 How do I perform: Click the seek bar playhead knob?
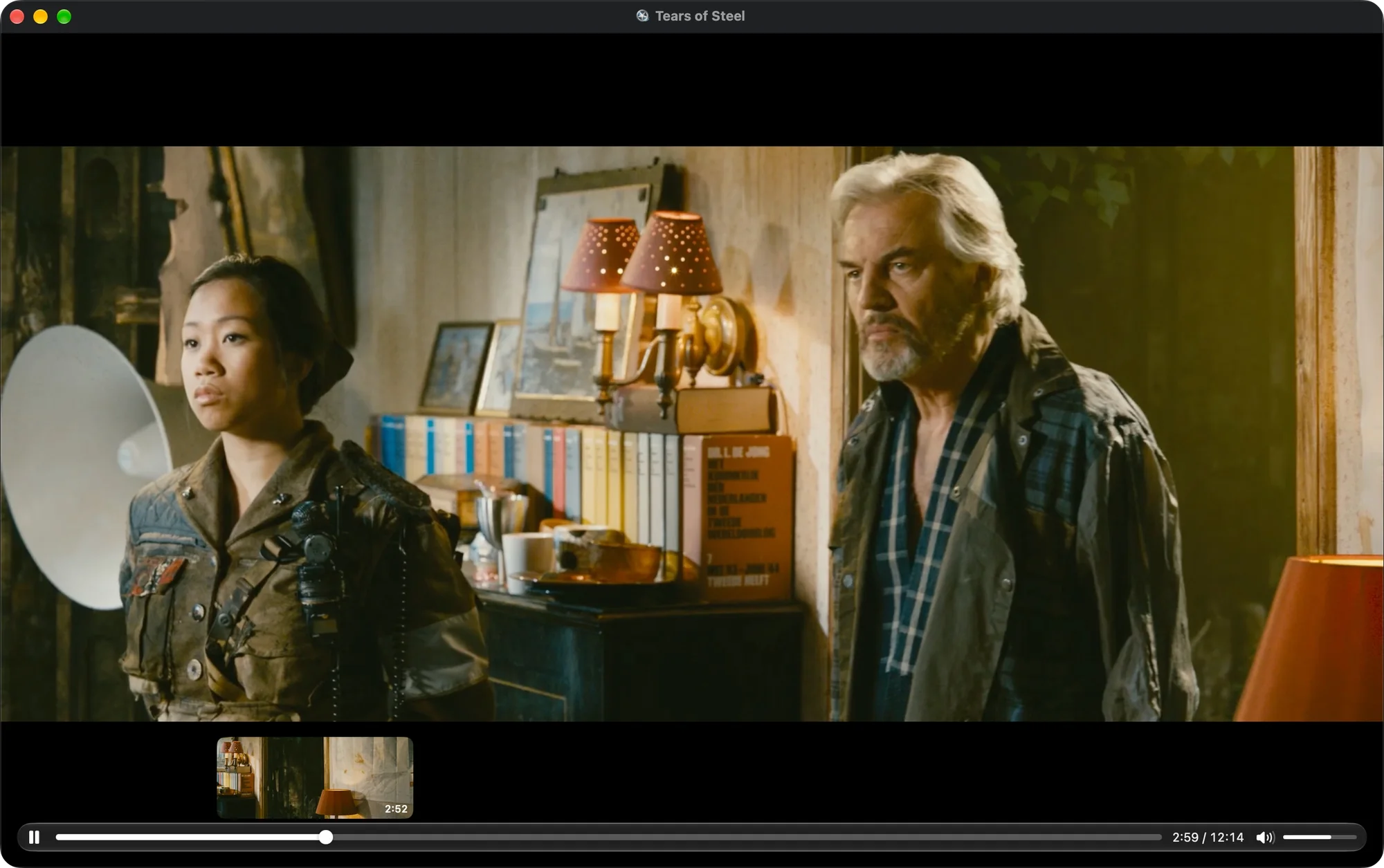tap(326, 838)
